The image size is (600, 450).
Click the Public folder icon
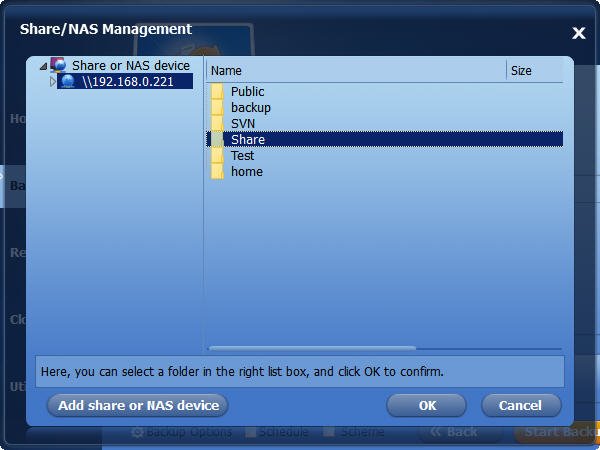click(217, 91)
